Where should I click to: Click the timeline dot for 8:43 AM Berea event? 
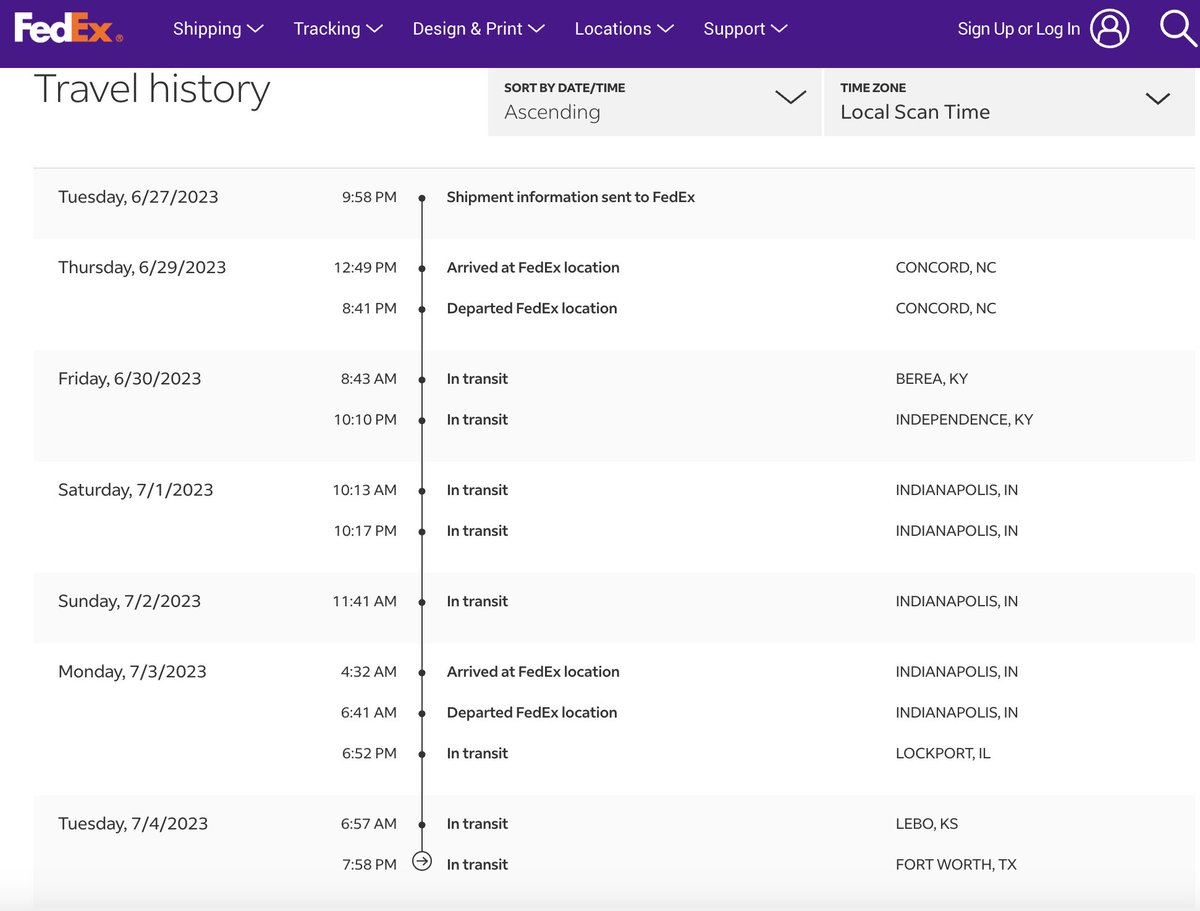(422, 379)
